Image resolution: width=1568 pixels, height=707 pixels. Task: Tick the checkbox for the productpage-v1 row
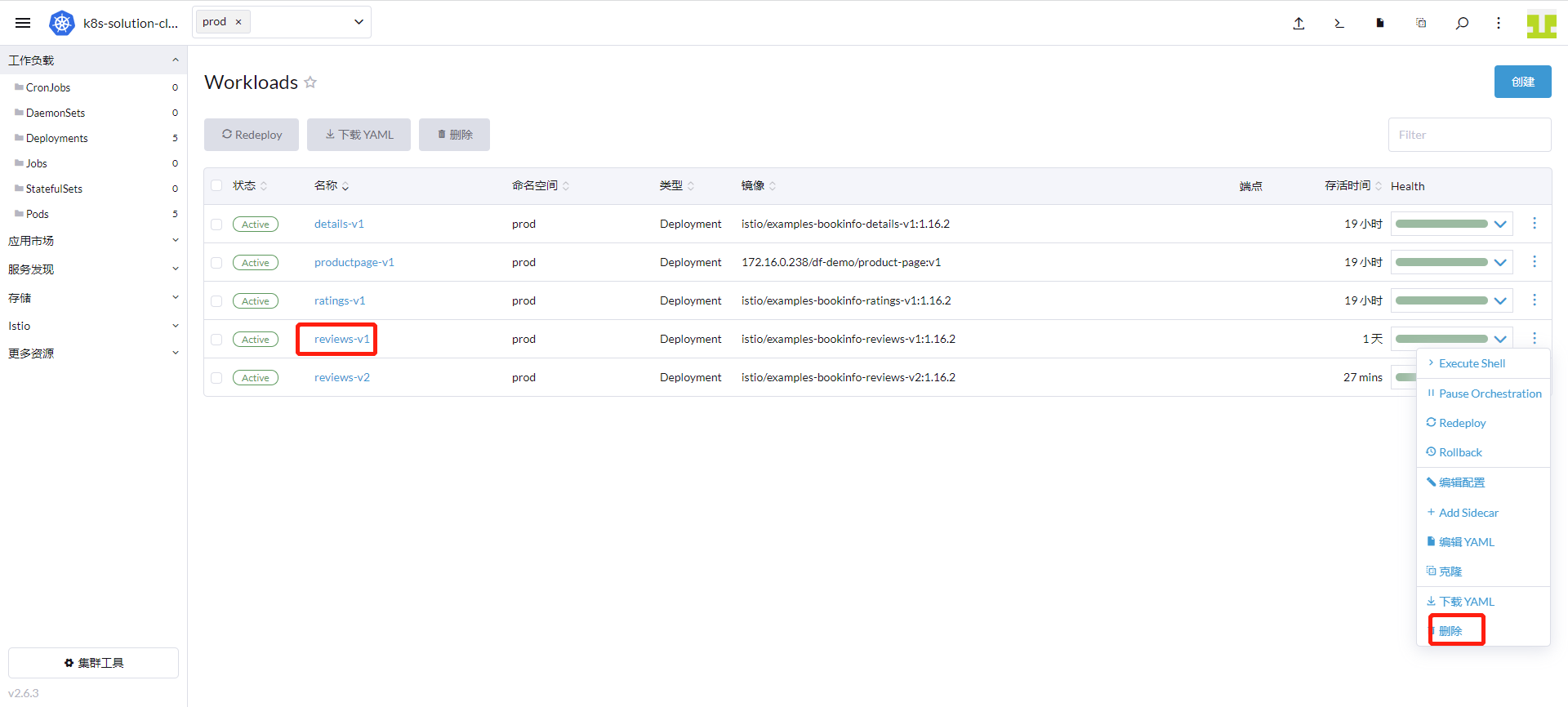[216, 263]
